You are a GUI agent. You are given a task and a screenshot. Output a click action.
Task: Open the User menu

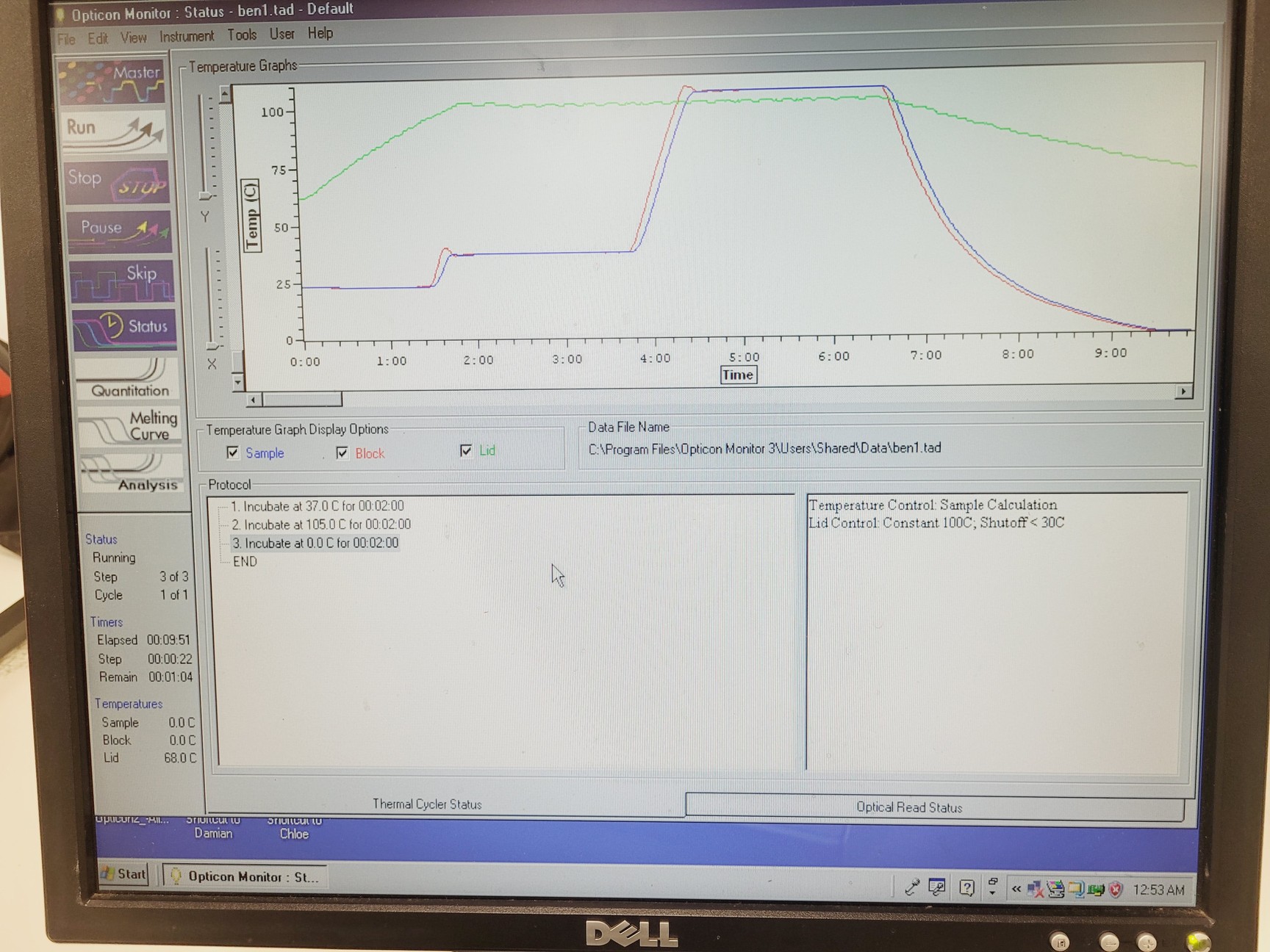click(x=281, y=34)
